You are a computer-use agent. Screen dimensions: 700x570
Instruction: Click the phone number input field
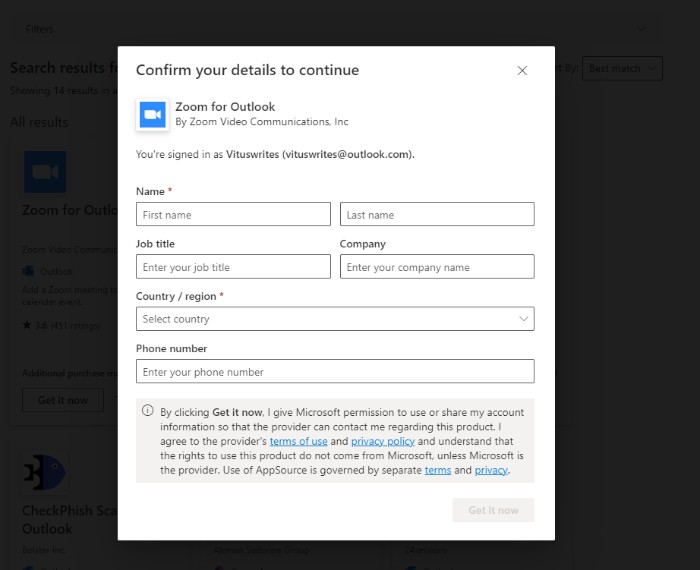[335, 371]
